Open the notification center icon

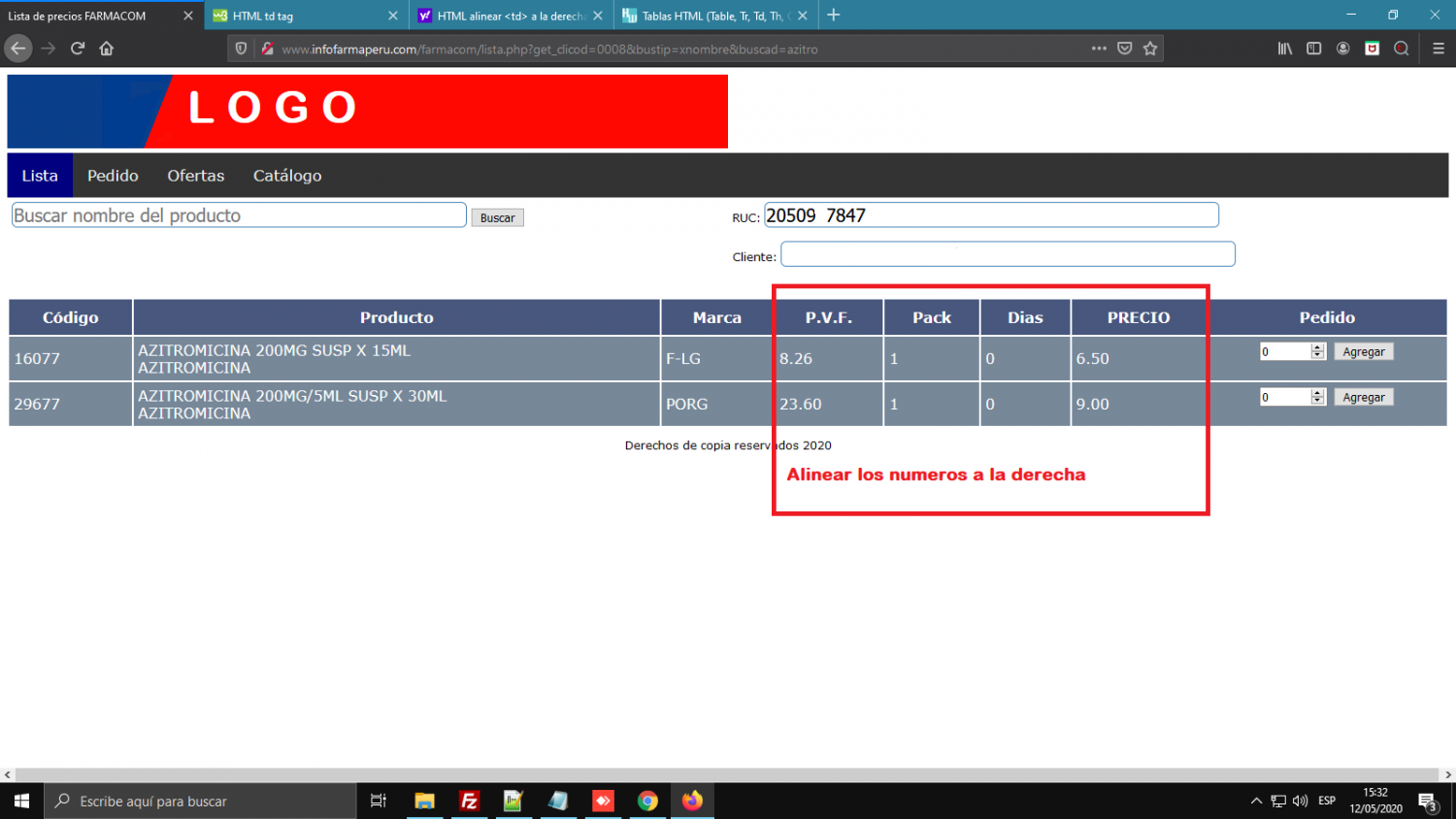pos(1428,802)
